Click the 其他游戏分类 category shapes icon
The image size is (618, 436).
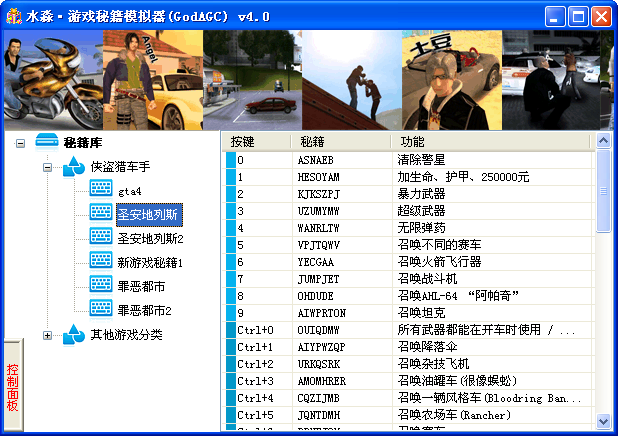tap(74, 335)
